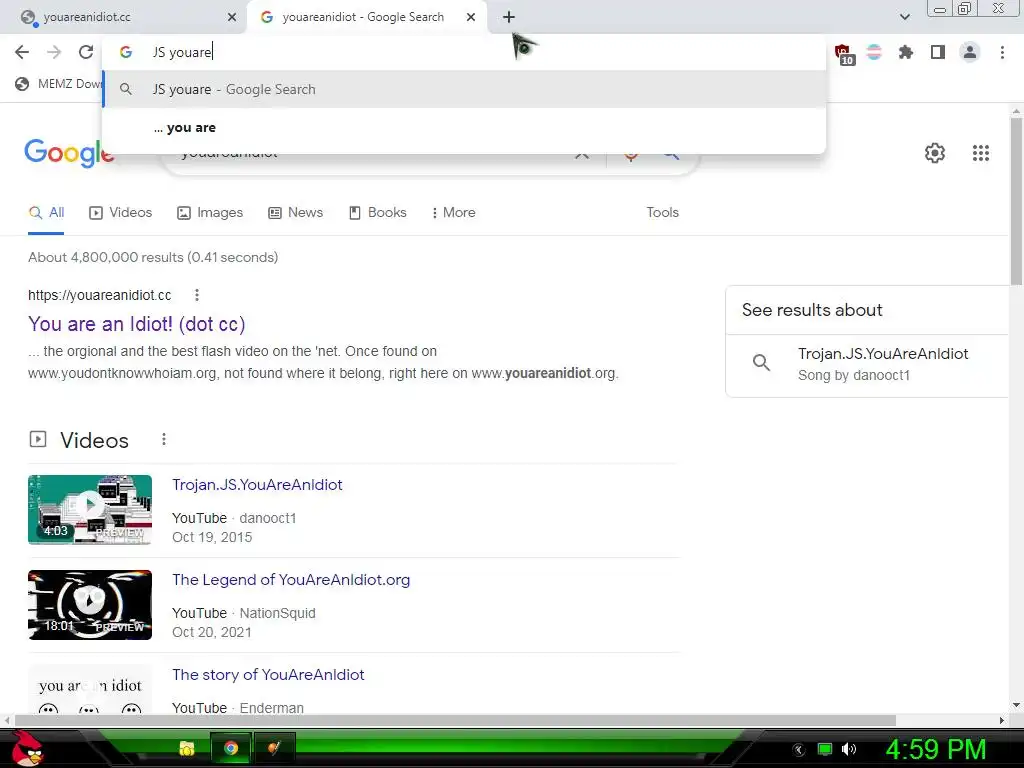The image size is (1024, 768).
Task: Open the file explorer taskbar icon
Action: [x=187, y=748]
